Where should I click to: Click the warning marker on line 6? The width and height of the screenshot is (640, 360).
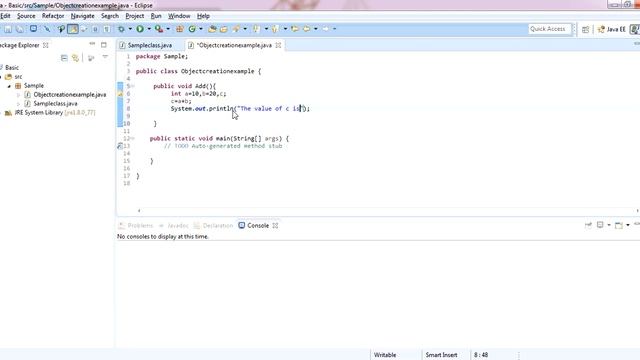pos(120,93)
